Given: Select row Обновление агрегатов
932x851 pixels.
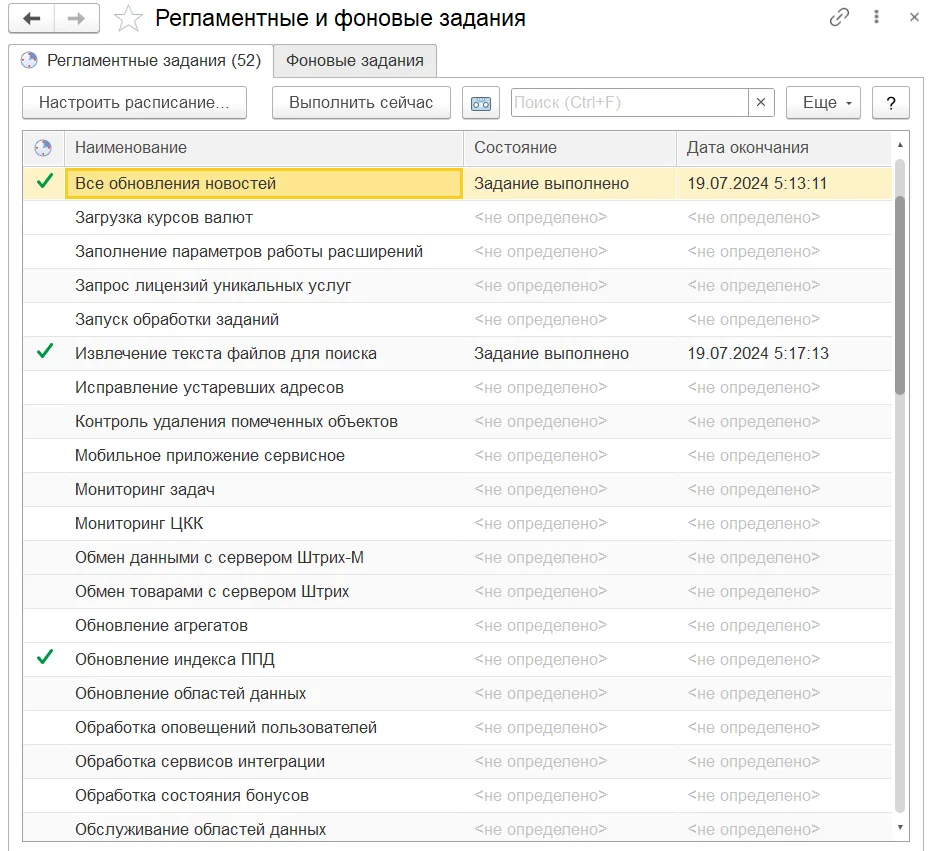Looking at the screenshot, I should tap(457, 625).
